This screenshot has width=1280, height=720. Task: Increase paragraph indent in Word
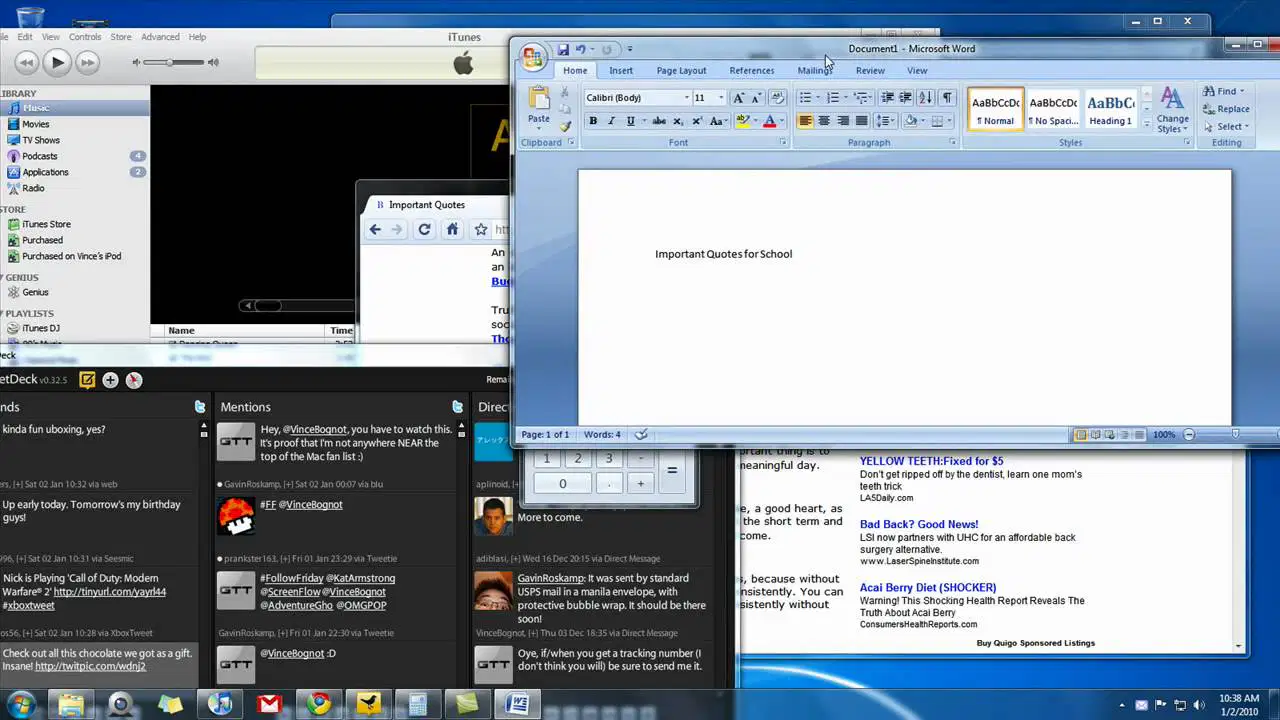coord(906,97)
